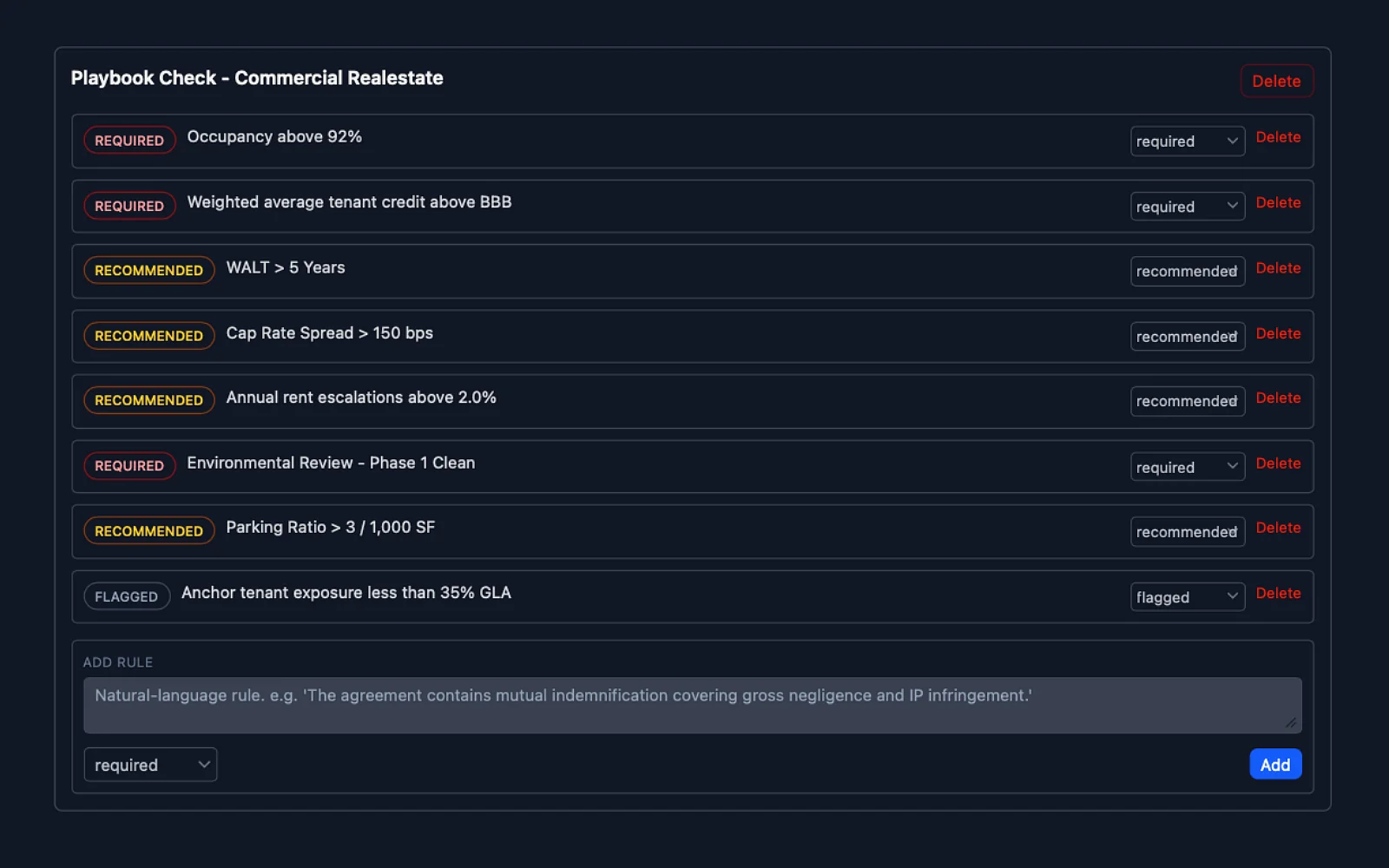The width and height of the screenshot is (1389, 868).
Task: Click RECOMMENDED badge on WALT rule
Action: (148, 270)
